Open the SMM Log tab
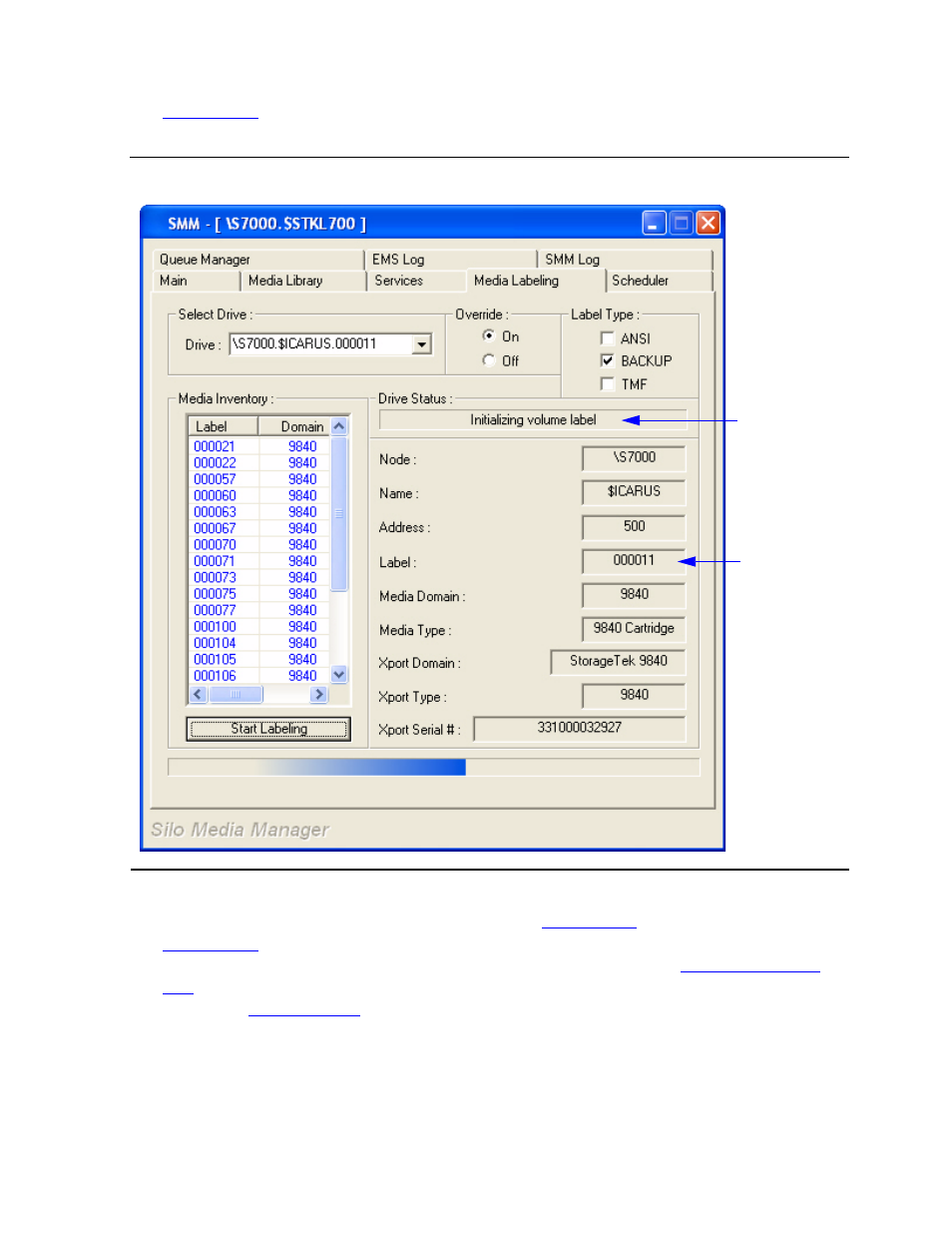Viewport: 952px width, 1233px height. coord(625,260)
